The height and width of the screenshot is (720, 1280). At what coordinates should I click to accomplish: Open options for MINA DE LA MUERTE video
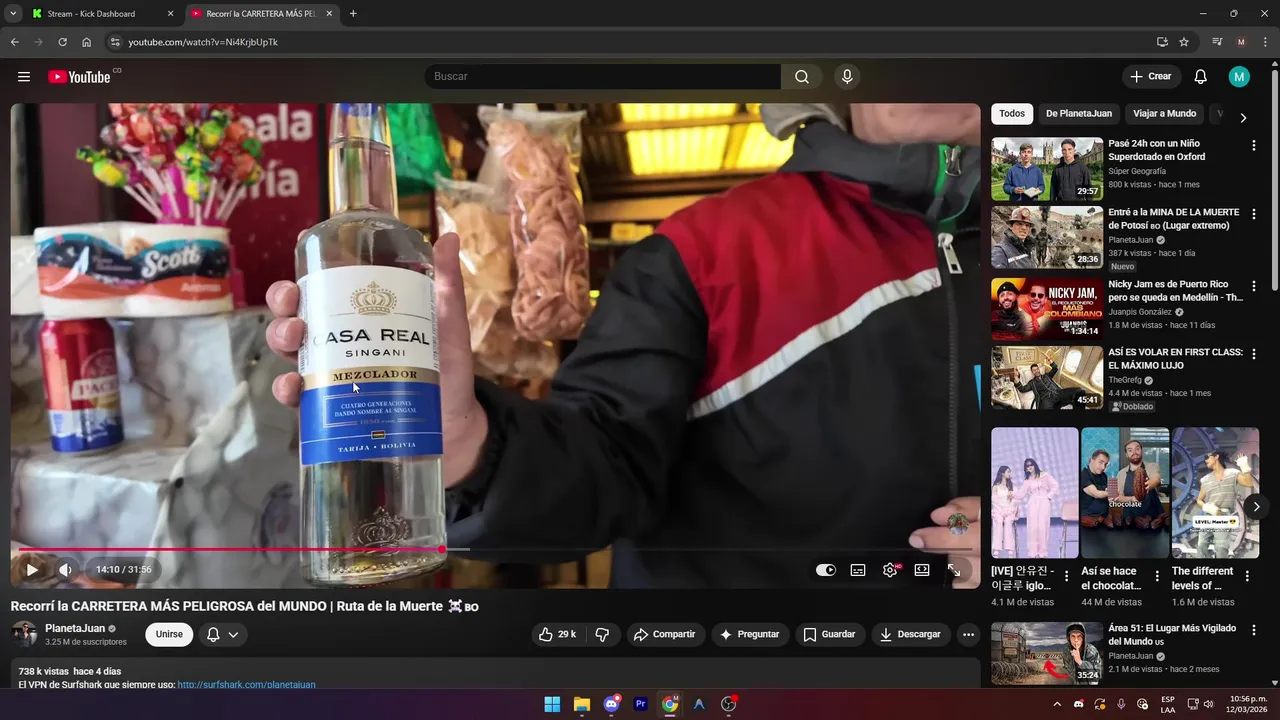tap(1253, 214)
